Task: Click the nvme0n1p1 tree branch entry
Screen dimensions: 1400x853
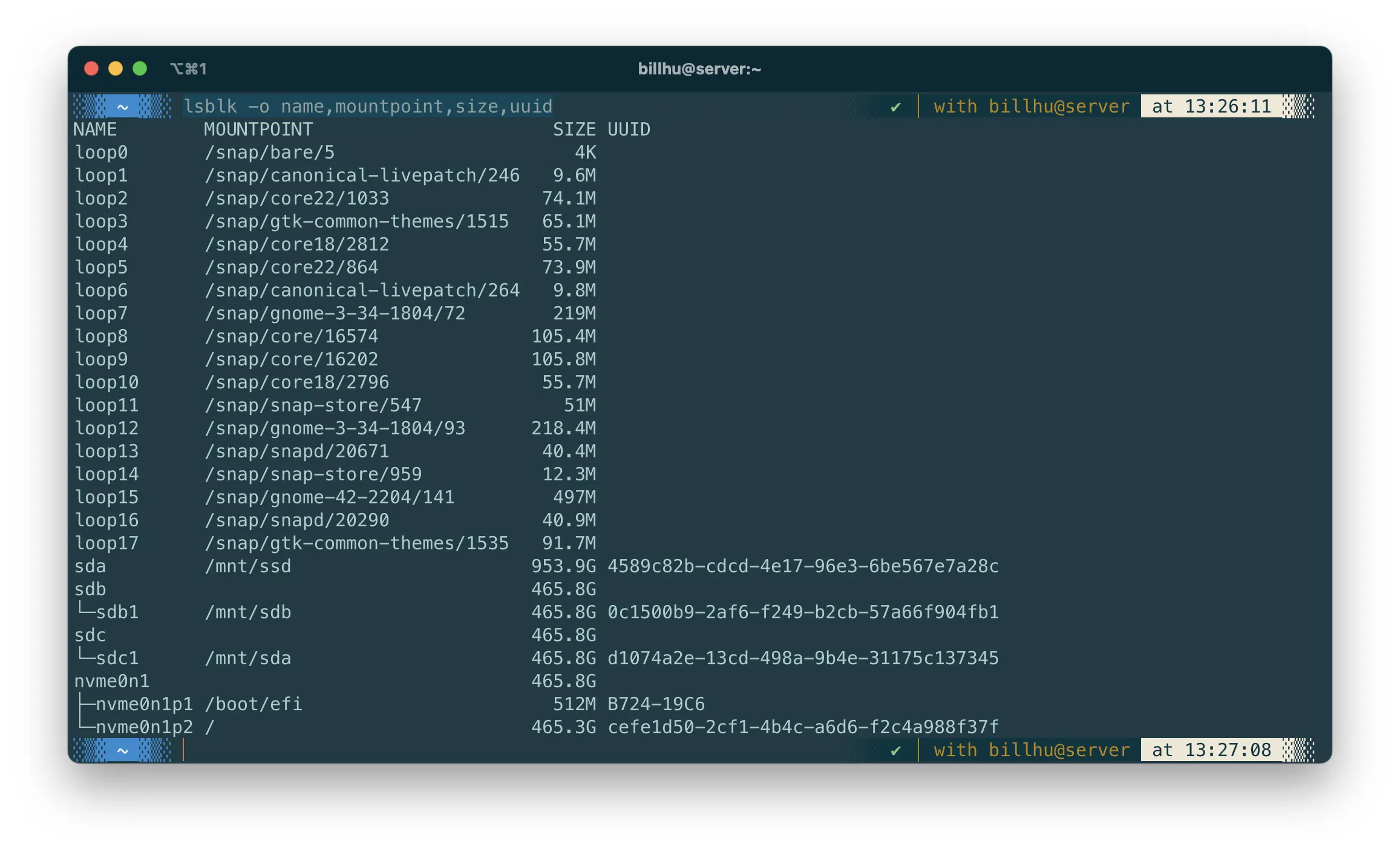Action: click(x=143, y=704)
